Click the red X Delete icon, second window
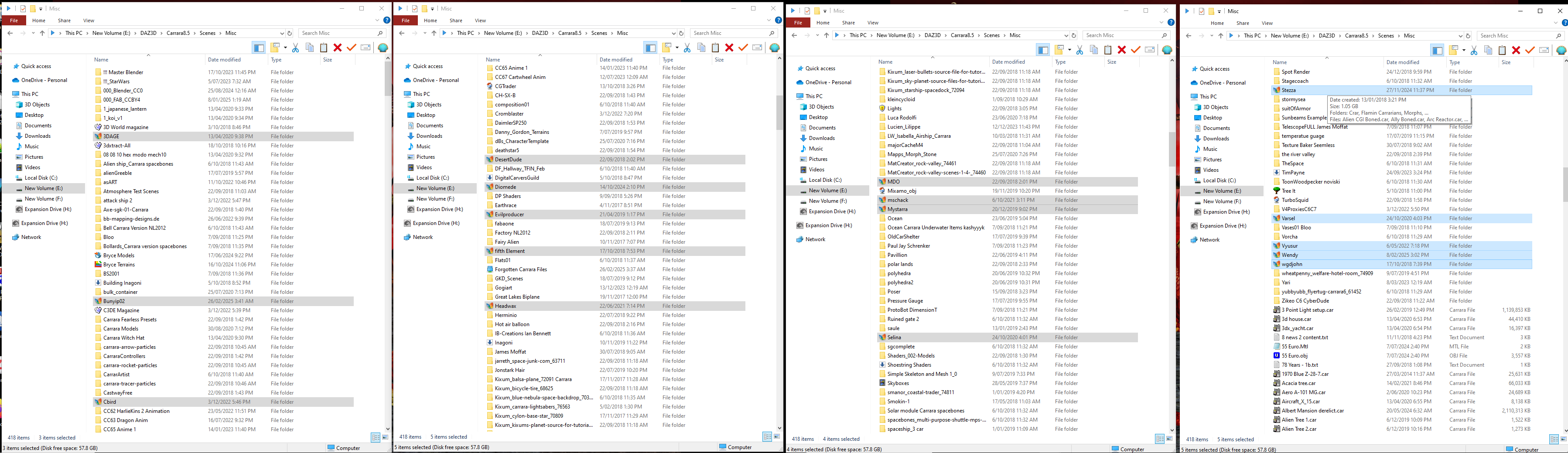Viewport: 1568px width, 453px height. [x=729, y=48]
